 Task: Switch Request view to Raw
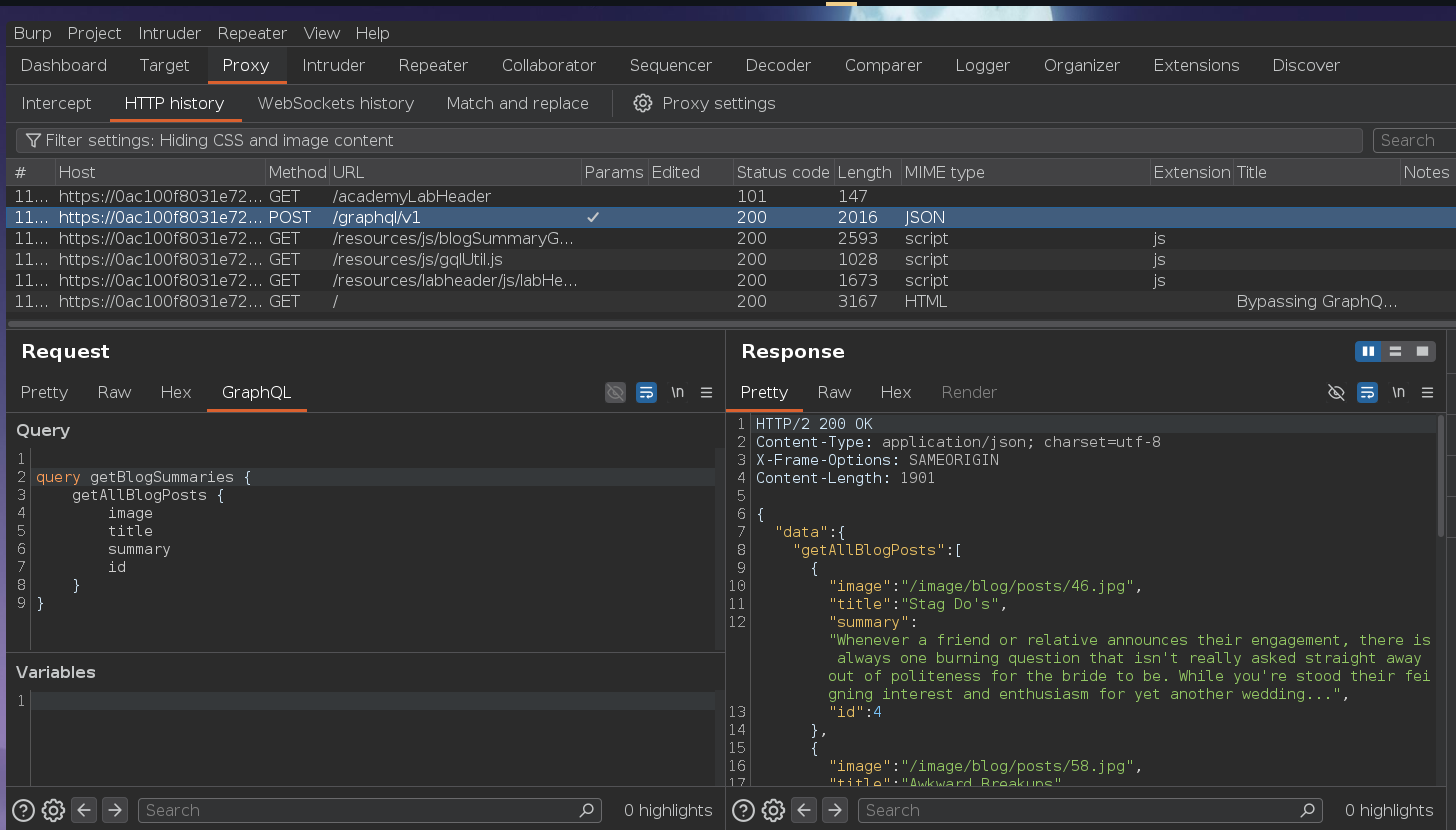[114, 392]
